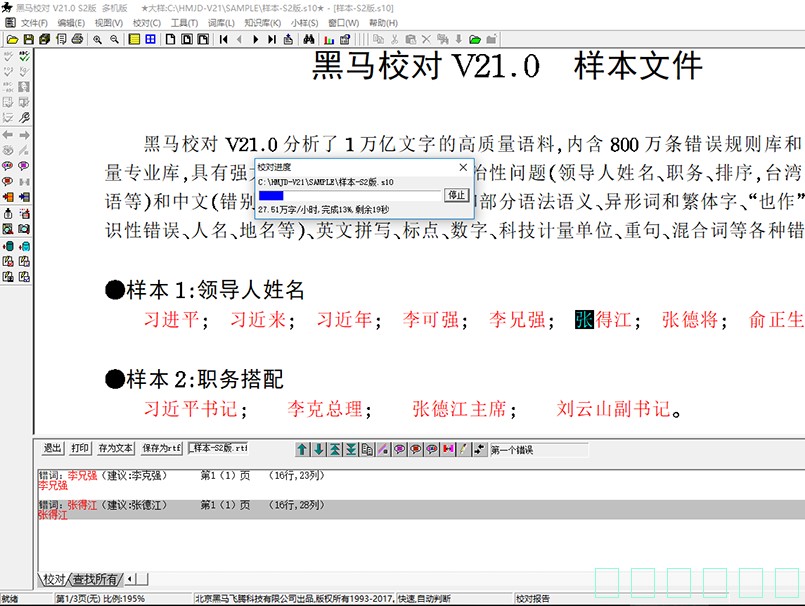Viewport: 805px width, 606px height.
Task: Click the red word 习近米 in document
Action: point(257,320)
